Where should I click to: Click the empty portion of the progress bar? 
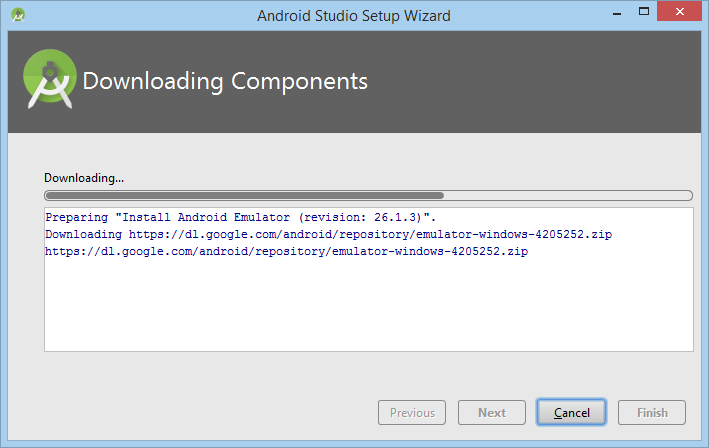point(567,195)
